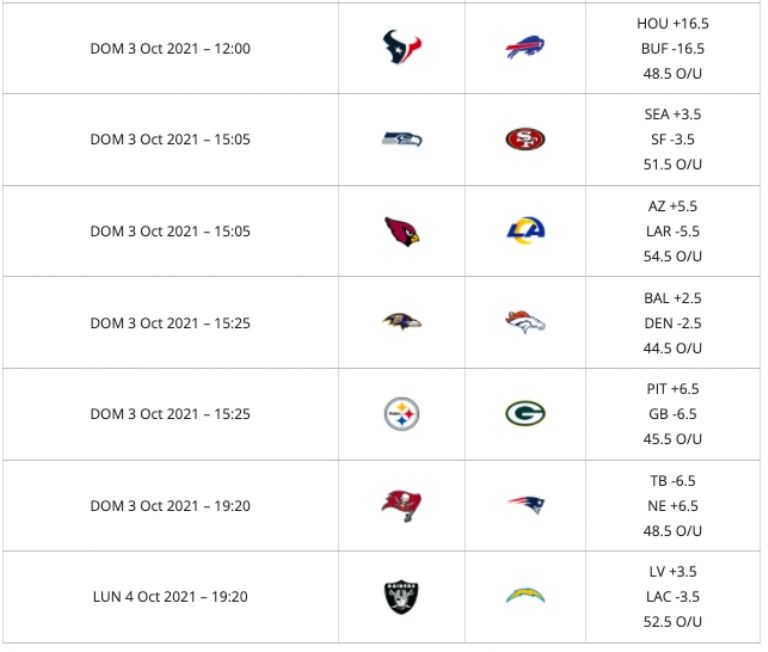Click the Arizona Cardinals logo
Viewport: 768px width, 652px height.
[x=402, y=231]
